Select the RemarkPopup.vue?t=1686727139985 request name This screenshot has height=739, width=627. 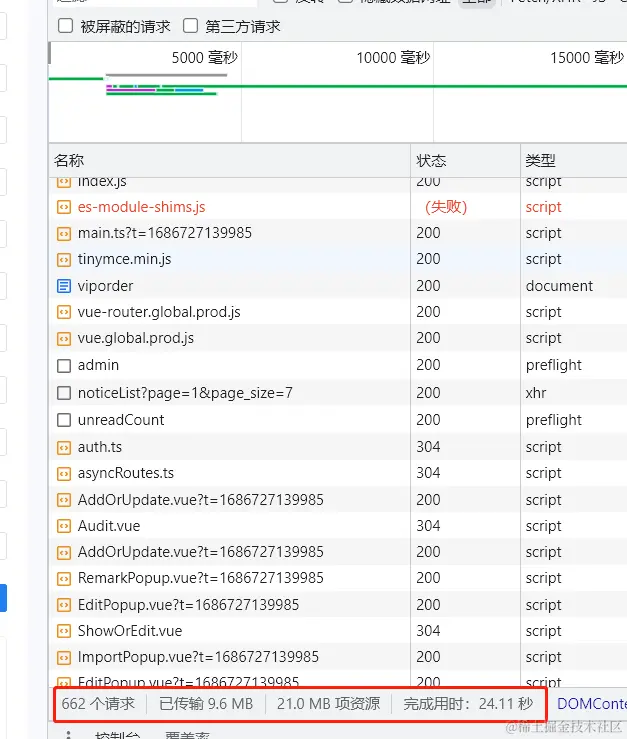coord(201,578)
